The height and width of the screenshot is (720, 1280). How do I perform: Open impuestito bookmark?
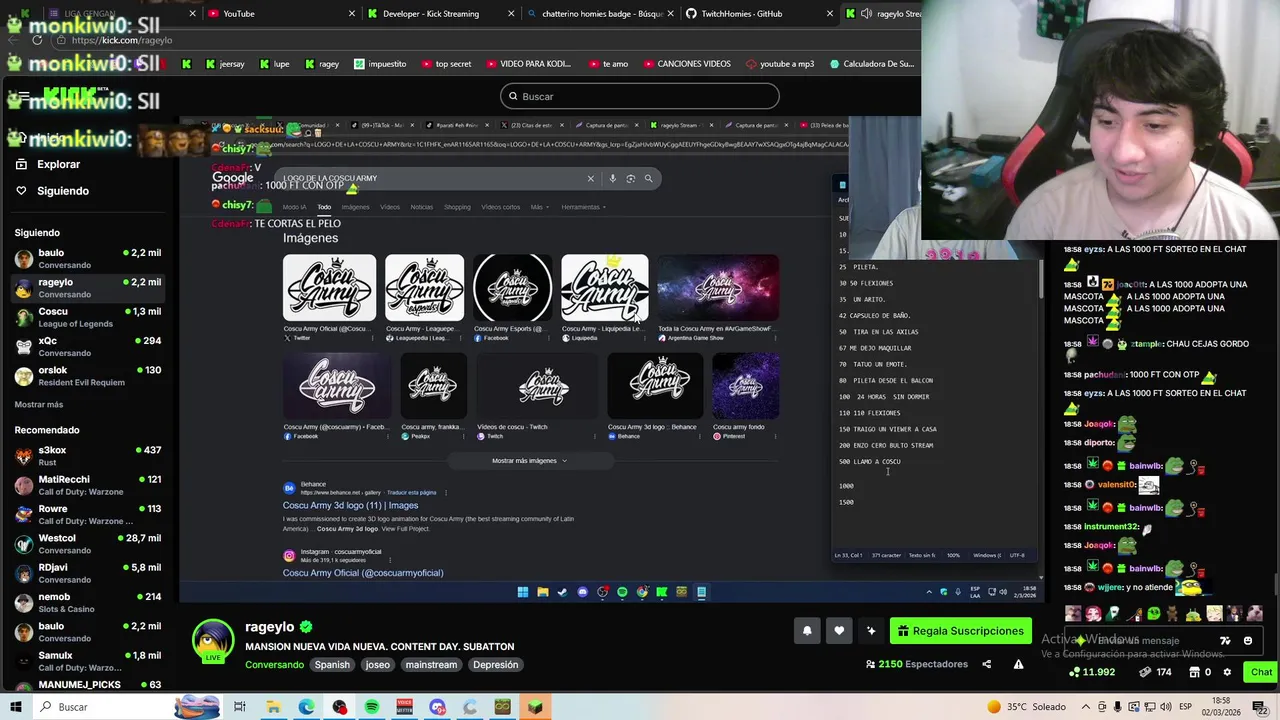click(x=379, y=64)
